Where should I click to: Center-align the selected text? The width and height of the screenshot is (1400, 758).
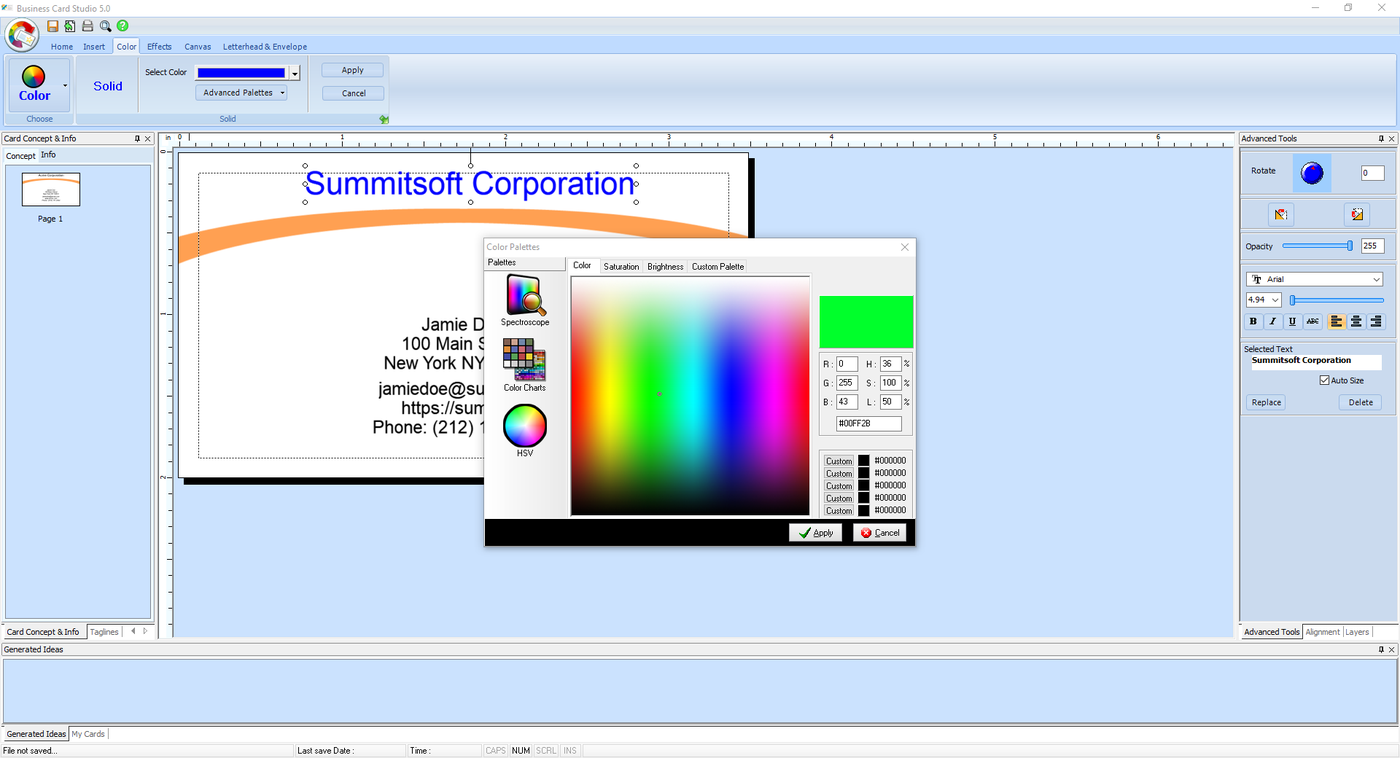pyautogui.click(x=1356, y=321)
